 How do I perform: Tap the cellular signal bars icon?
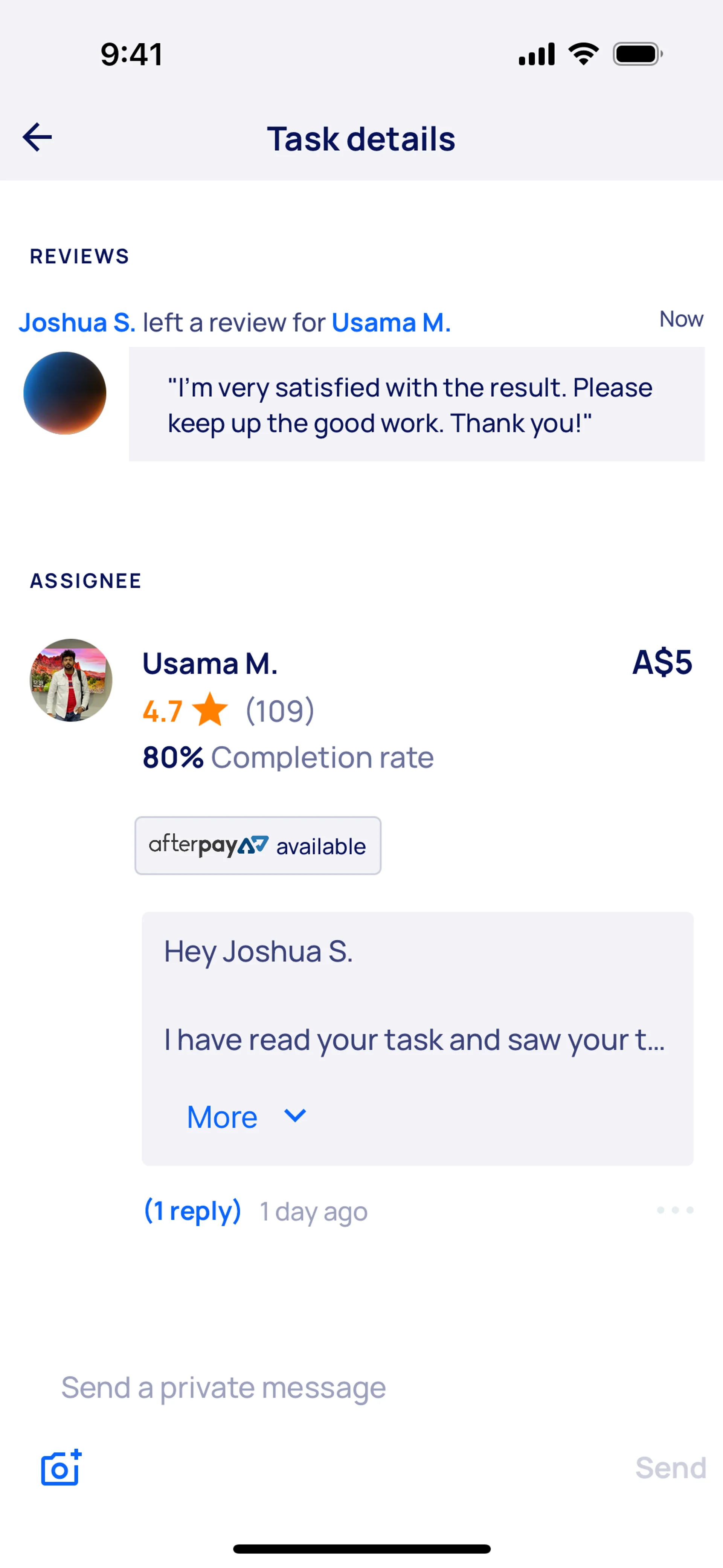(536, 54)
